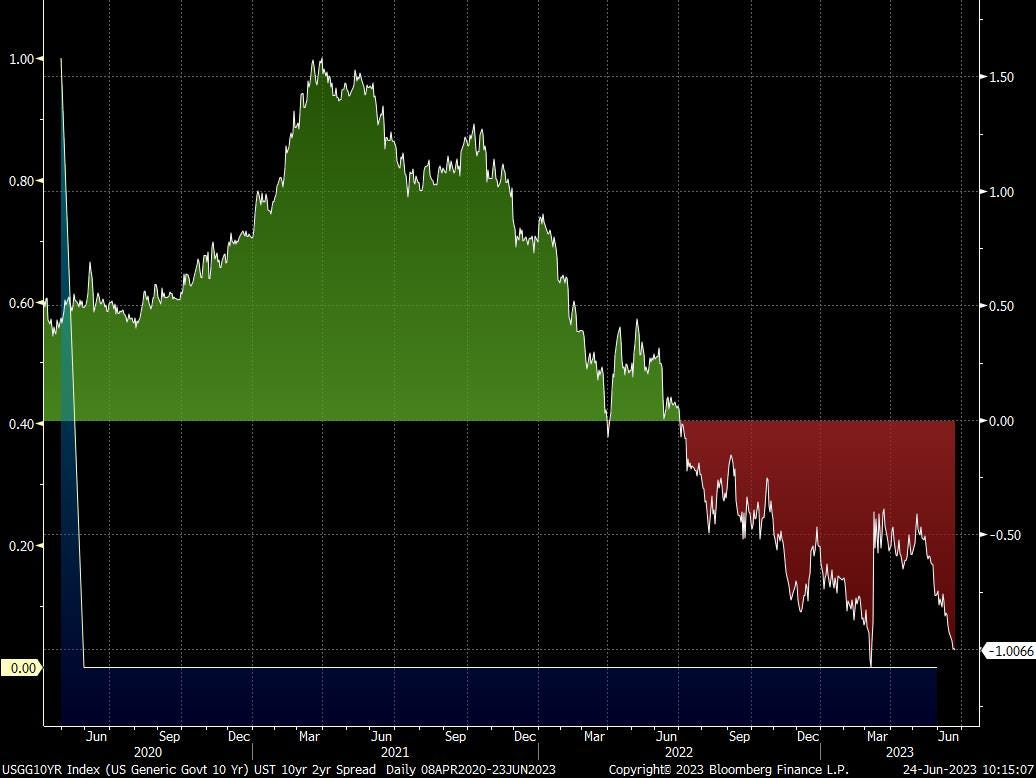Click the yellow 0.00 left axis tag

[22, 668]
